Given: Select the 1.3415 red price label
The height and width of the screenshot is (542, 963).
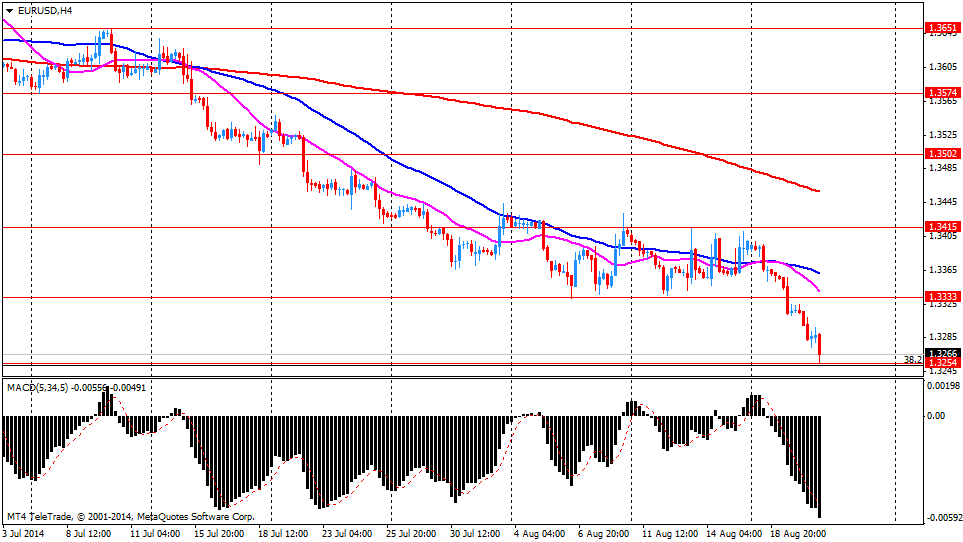Looking at the screenshot, I should (x=942, y=226).
